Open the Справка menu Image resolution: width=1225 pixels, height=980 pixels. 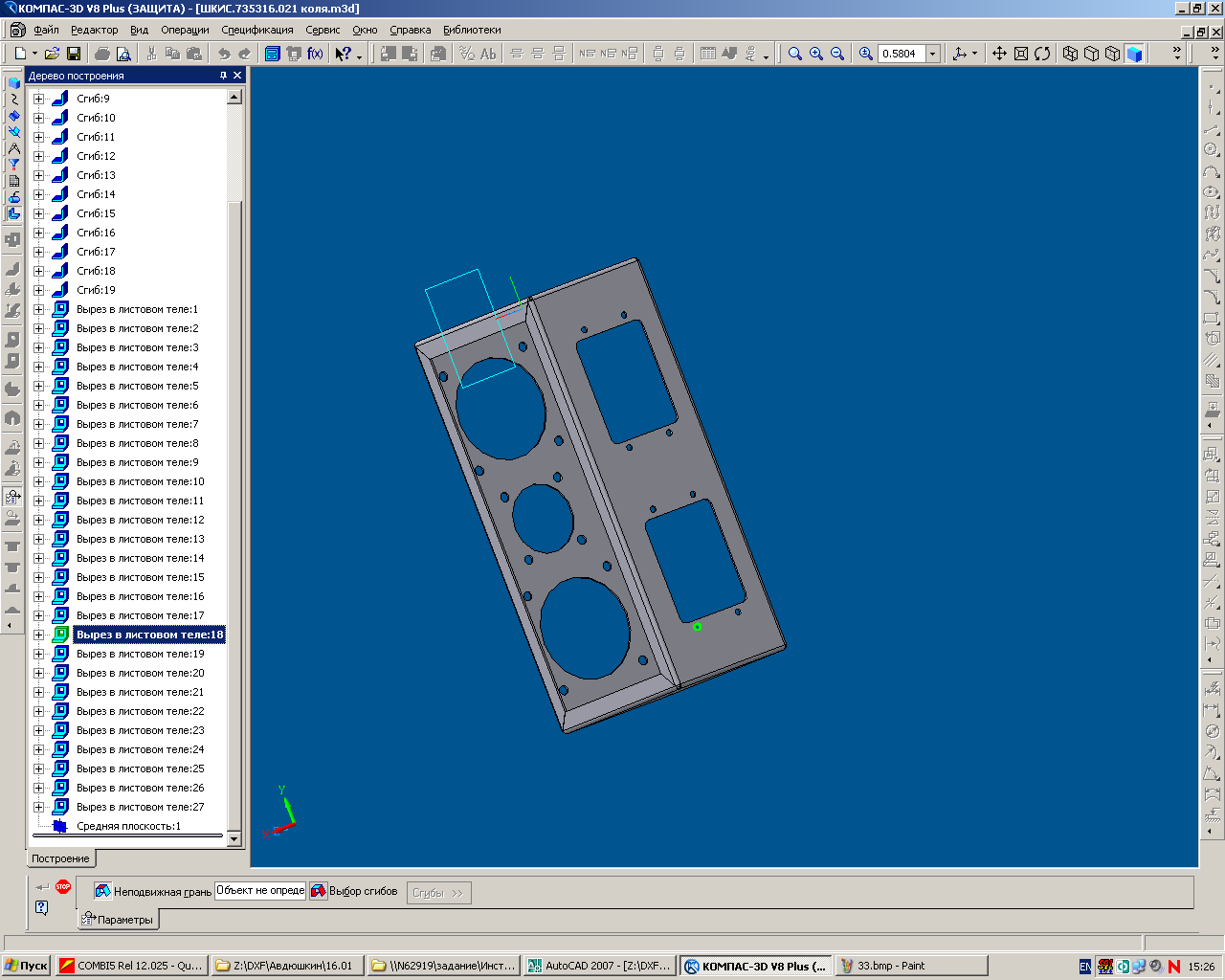pyautogui.click(x=411, y=30)
